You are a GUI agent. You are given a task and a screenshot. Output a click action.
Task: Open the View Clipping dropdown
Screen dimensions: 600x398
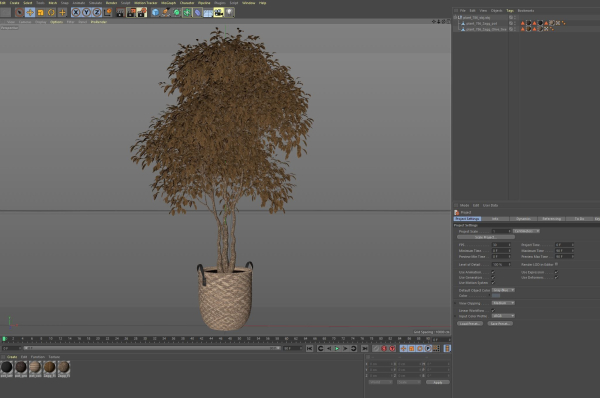coord(503,303)
